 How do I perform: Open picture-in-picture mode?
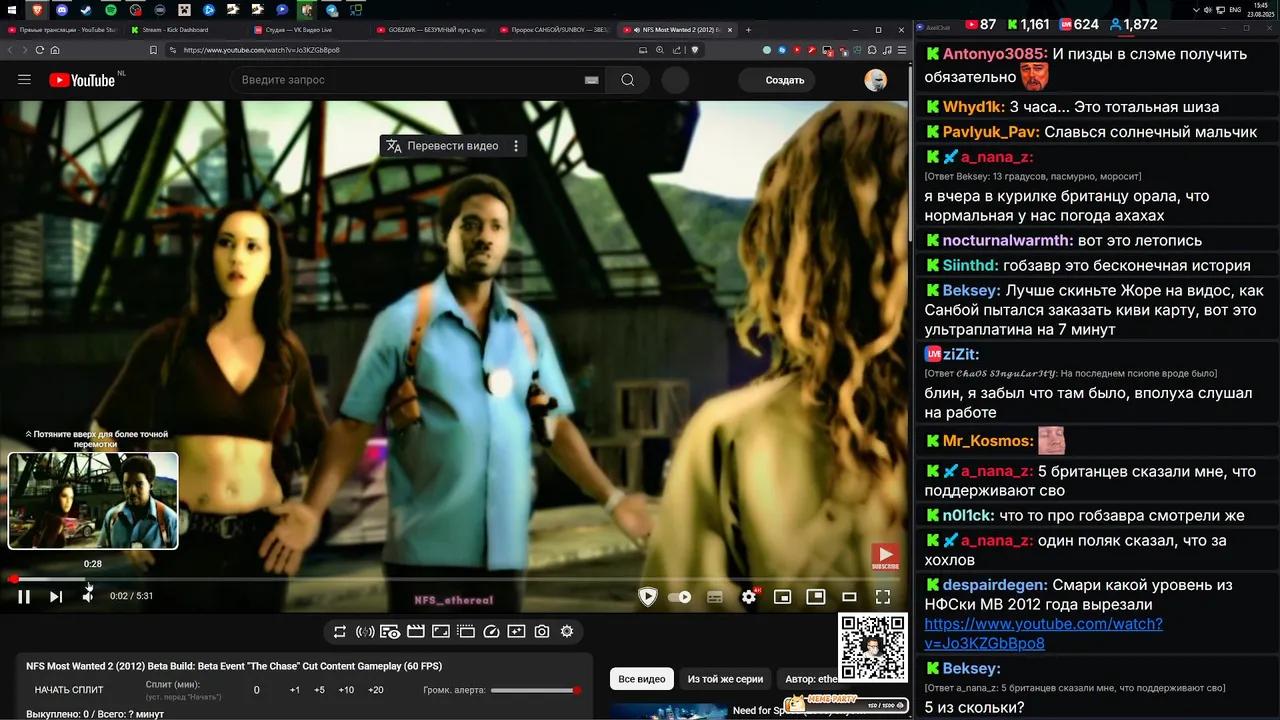816,597
